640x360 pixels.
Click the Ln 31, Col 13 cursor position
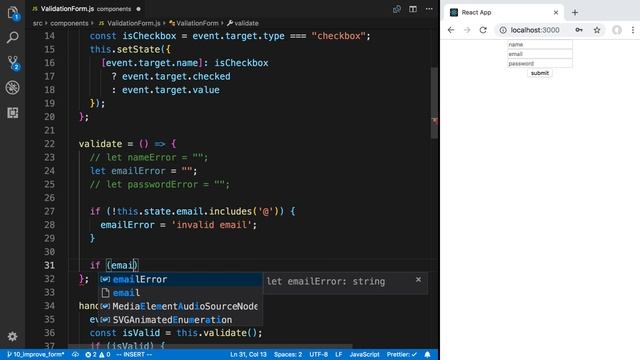tap(248, 354)
